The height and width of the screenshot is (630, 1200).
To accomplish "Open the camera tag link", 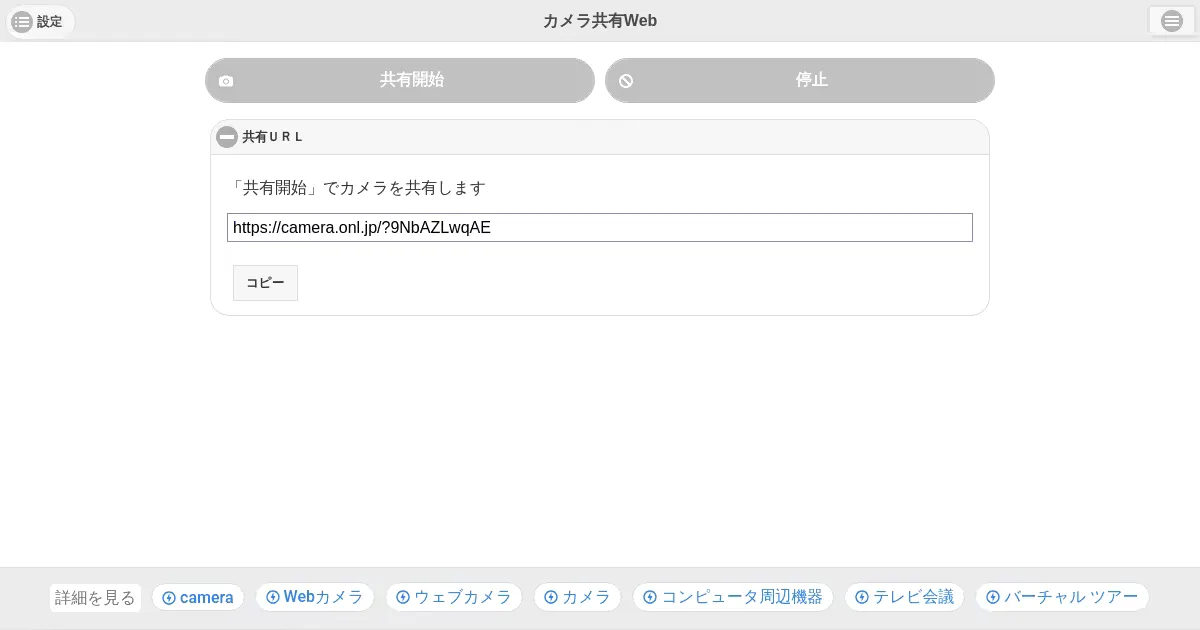I will tap(198, 598).
